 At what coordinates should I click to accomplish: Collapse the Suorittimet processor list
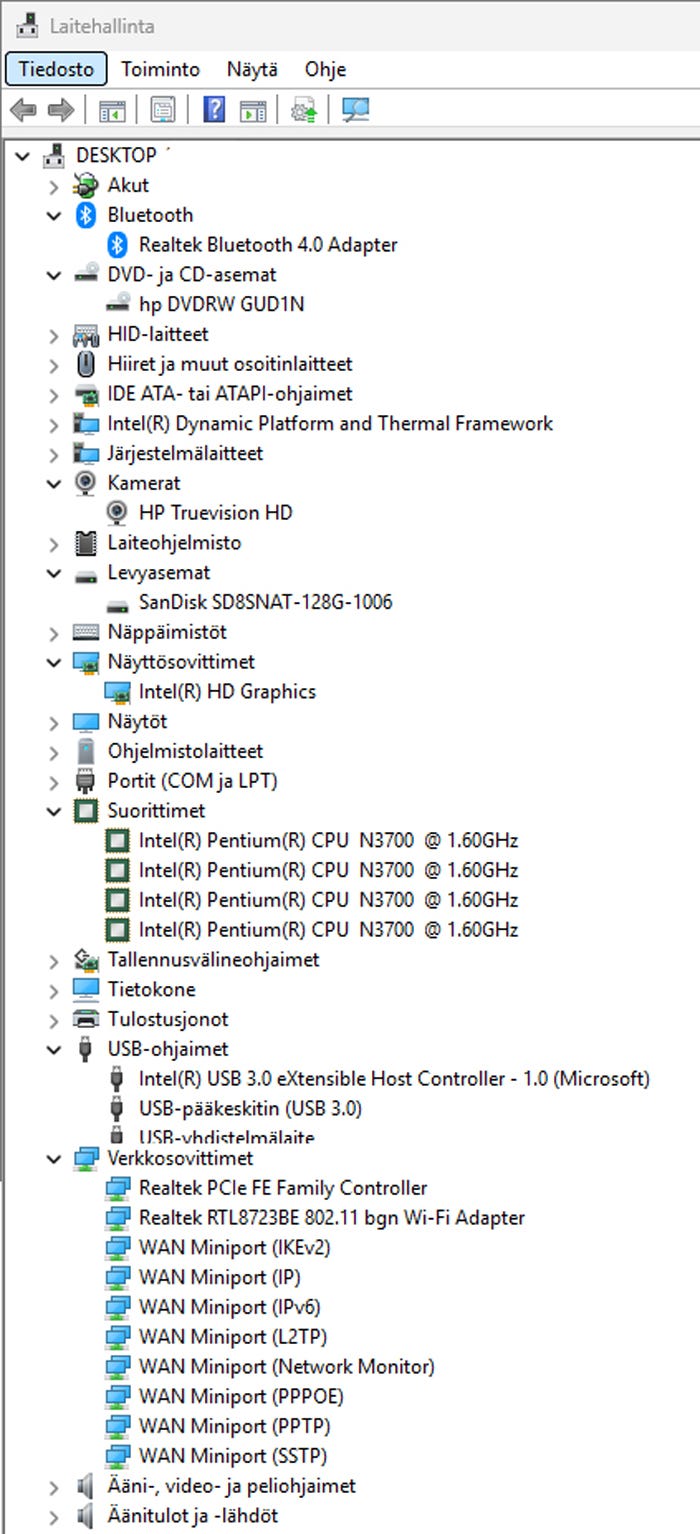pyautogui.click(x=54, y=811)
